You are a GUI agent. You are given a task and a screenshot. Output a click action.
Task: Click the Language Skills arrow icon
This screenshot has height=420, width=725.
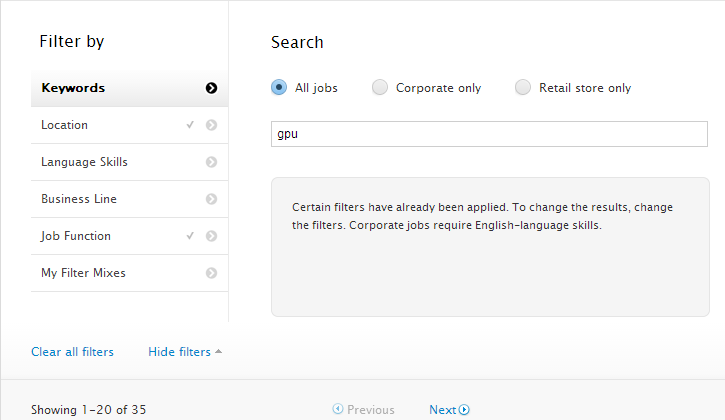click(x=211, y=162)
